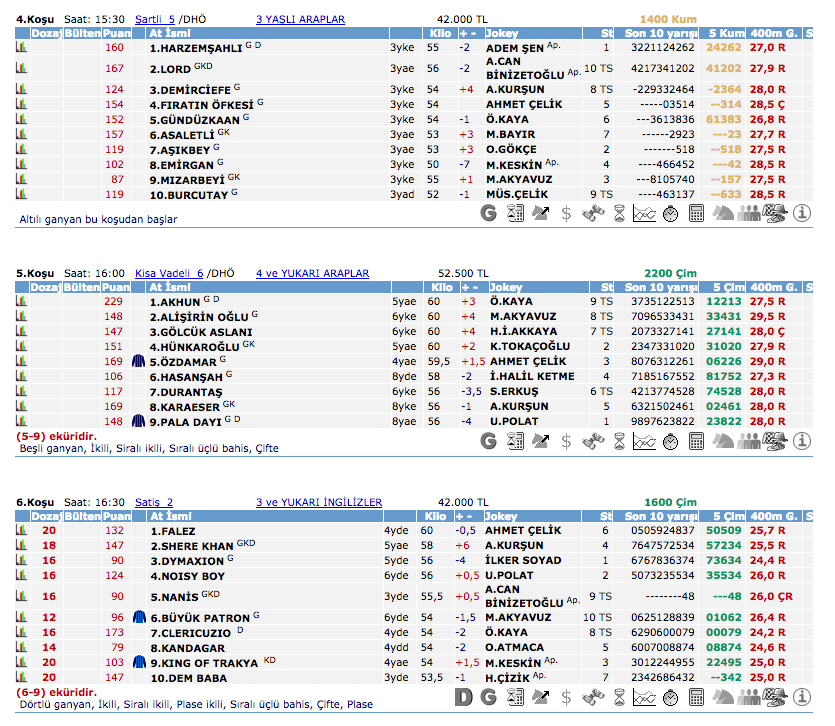
Task: Click the stopwatch icon under race 4
Action: click(670, 212)
